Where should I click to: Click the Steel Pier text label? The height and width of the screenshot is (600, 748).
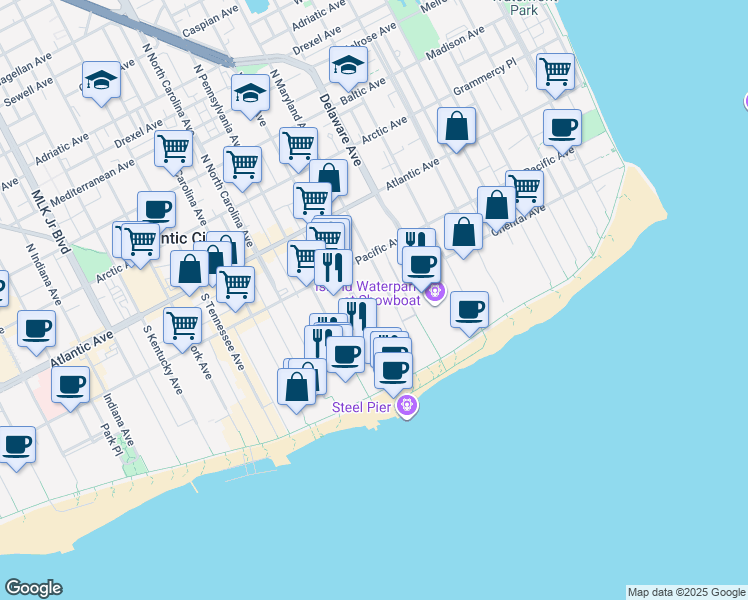(x=364, y=405)
